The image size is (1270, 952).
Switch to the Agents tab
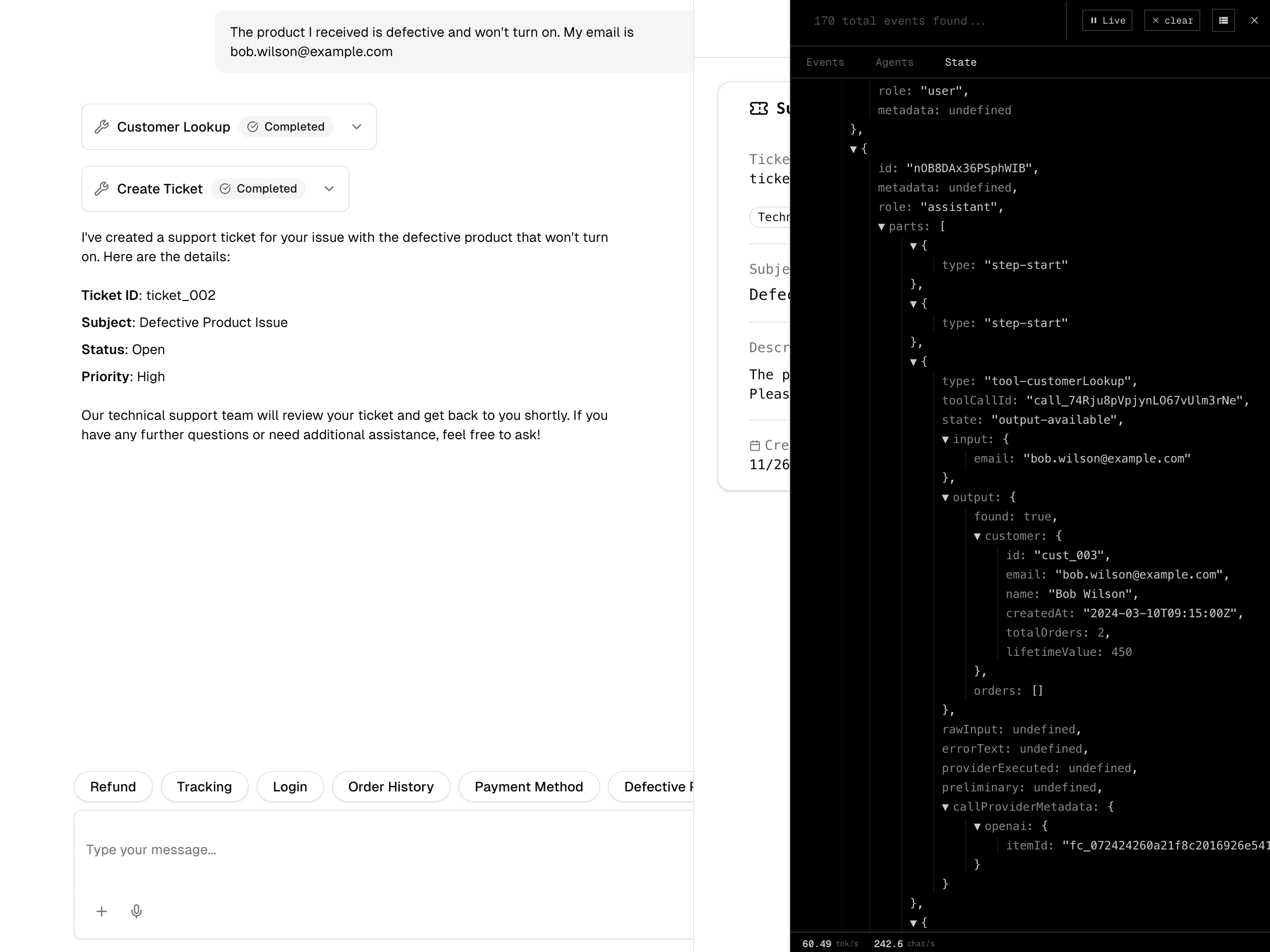pyautogui.click(x=894, y=62)
